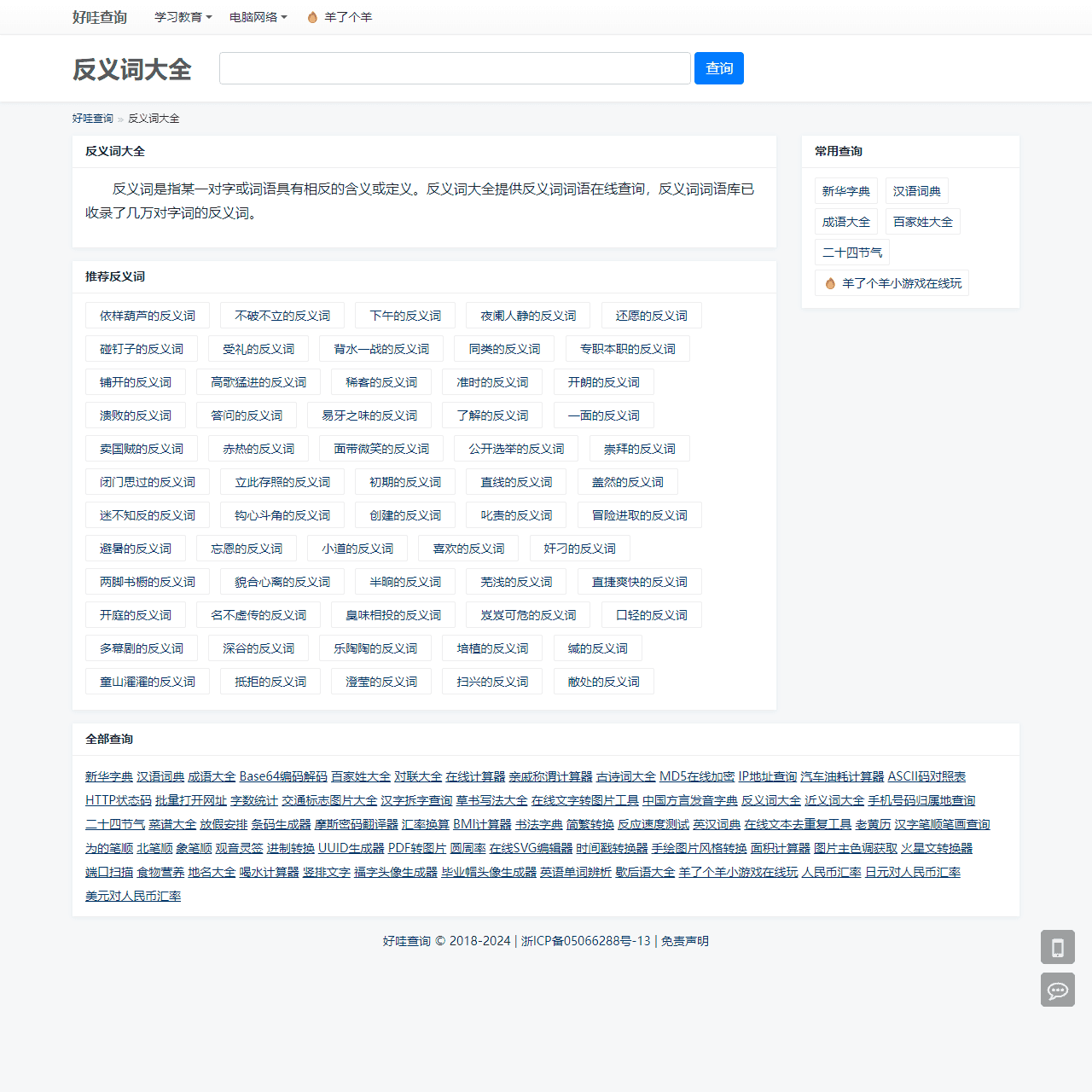Open the 直线的反义词 tag
The width and height of the screenshot is (1092, 1092).
pos(516,482)
